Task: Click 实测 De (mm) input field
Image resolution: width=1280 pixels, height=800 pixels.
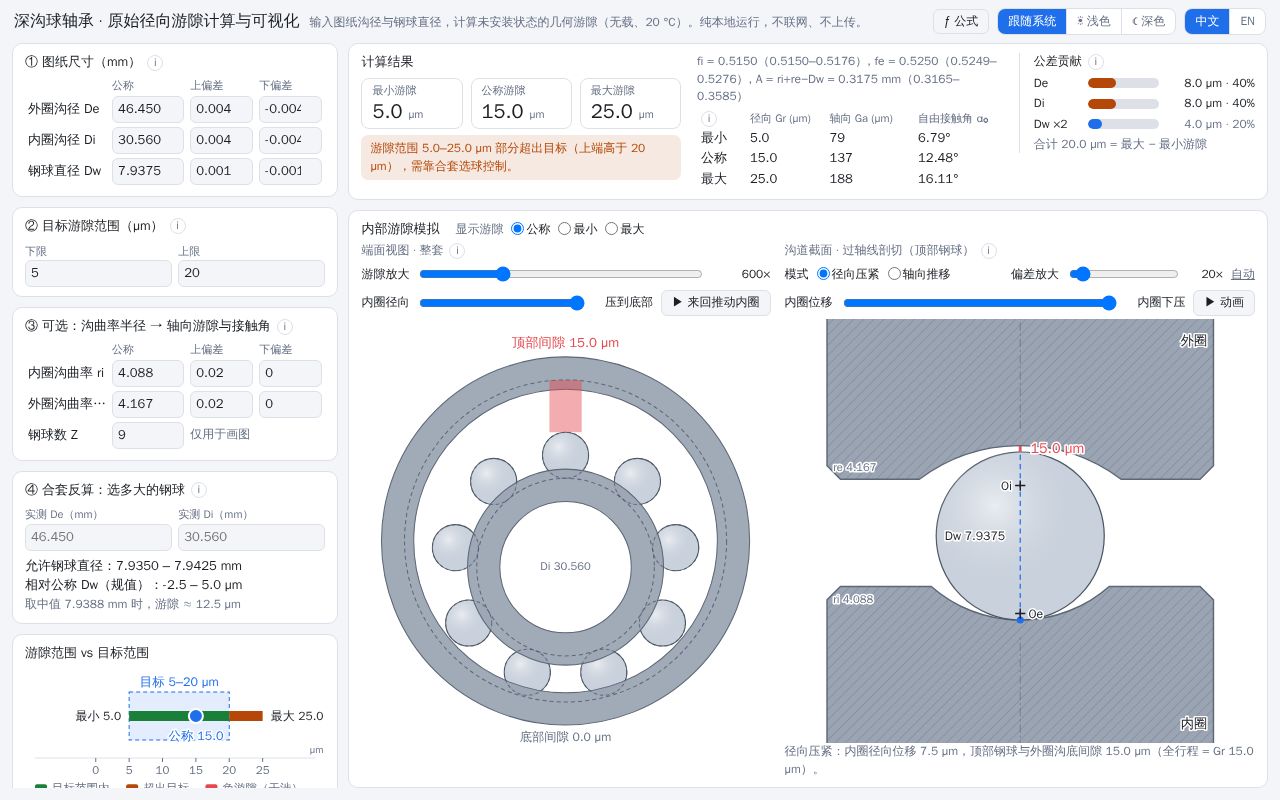Action: (98, 537)
